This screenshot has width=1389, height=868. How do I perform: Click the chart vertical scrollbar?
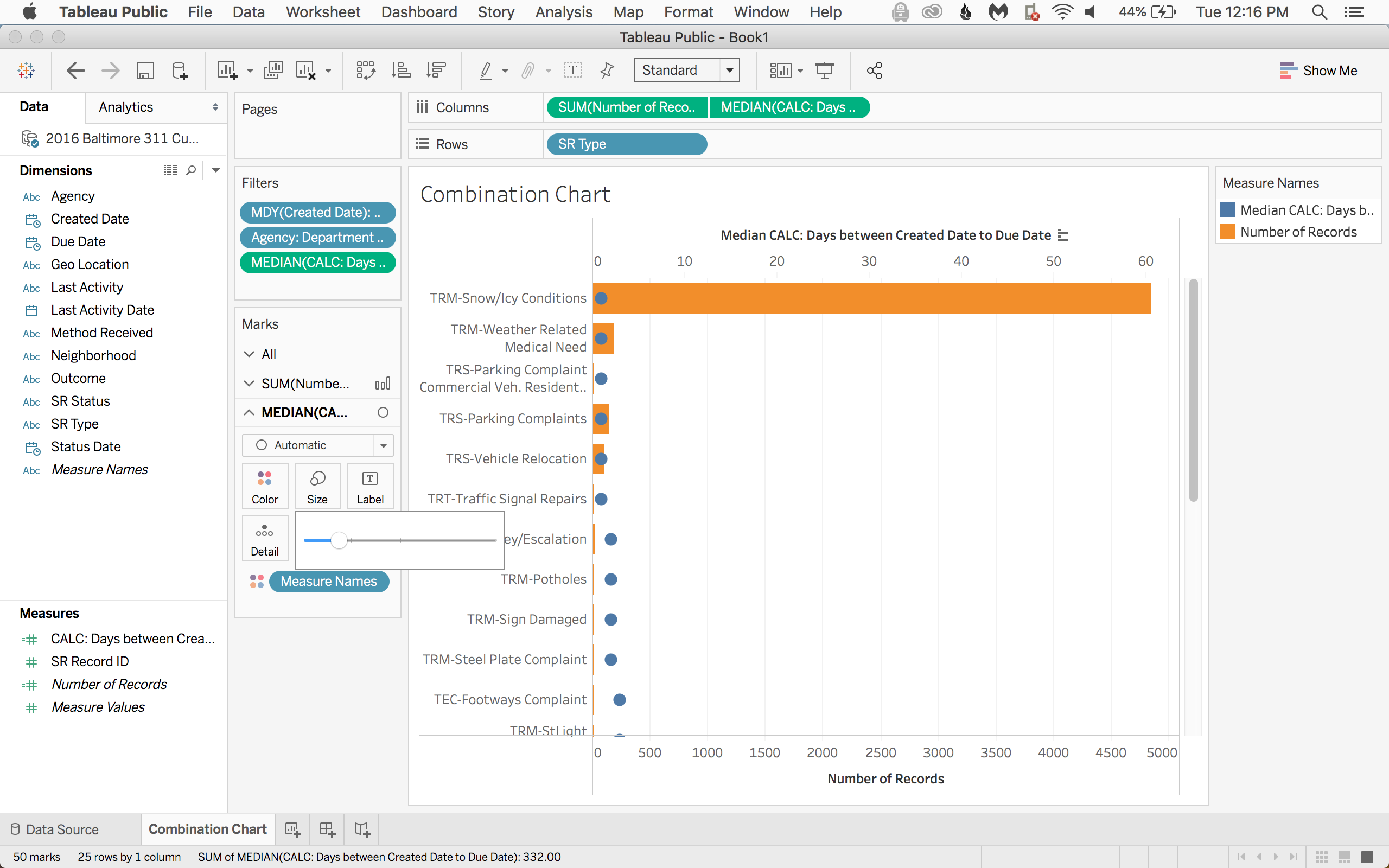coord(1193,391)
